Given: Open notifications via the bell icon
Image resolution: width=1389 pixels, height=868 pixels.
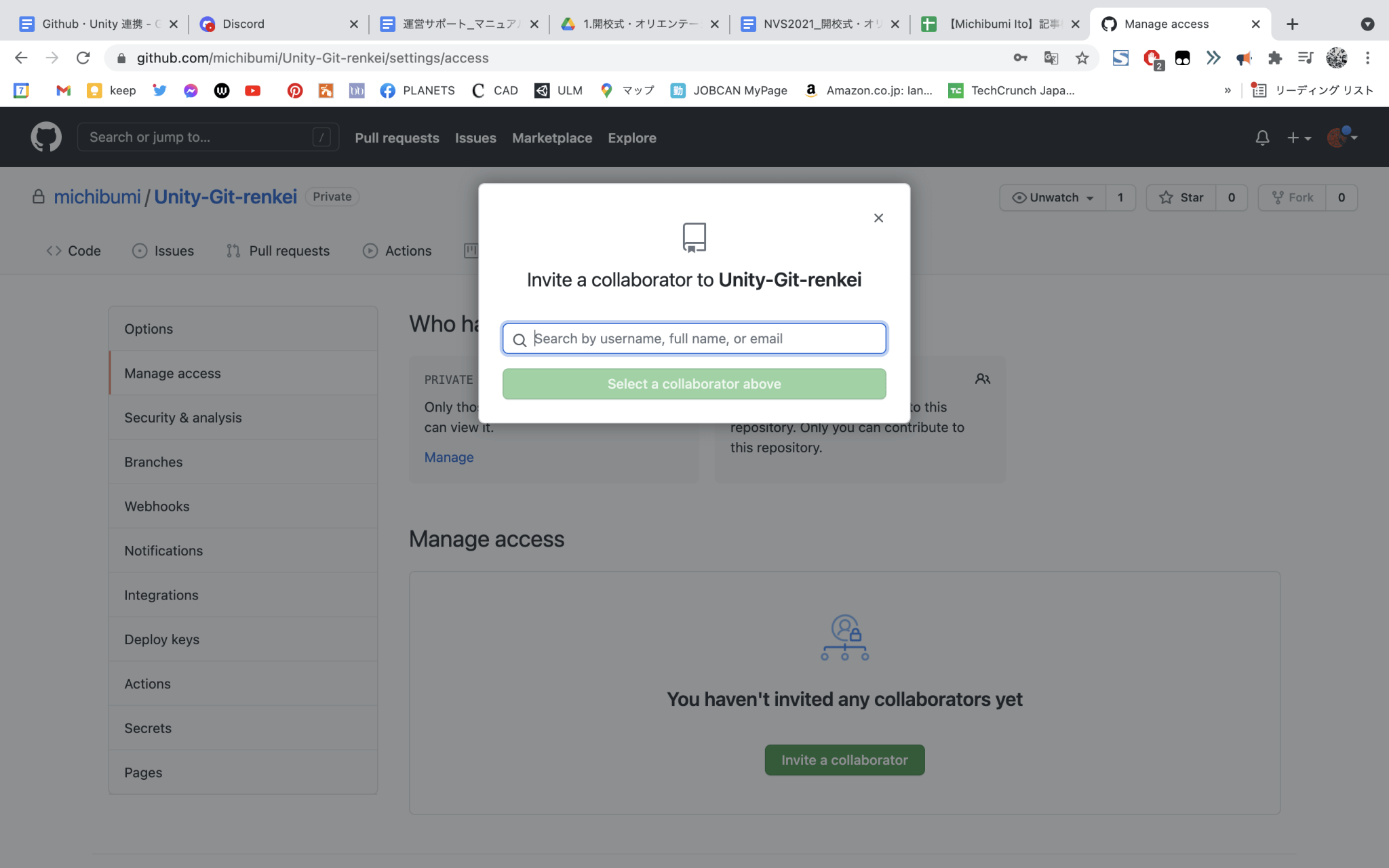Looking at the screenshot, I should pyautogui.click(x=1262, y=137).
